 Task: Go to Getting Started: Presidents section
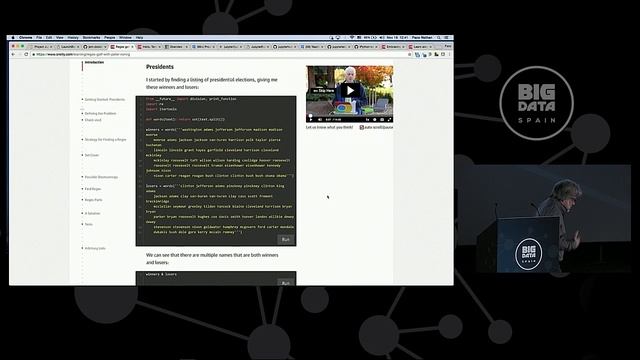coord(105,100)
